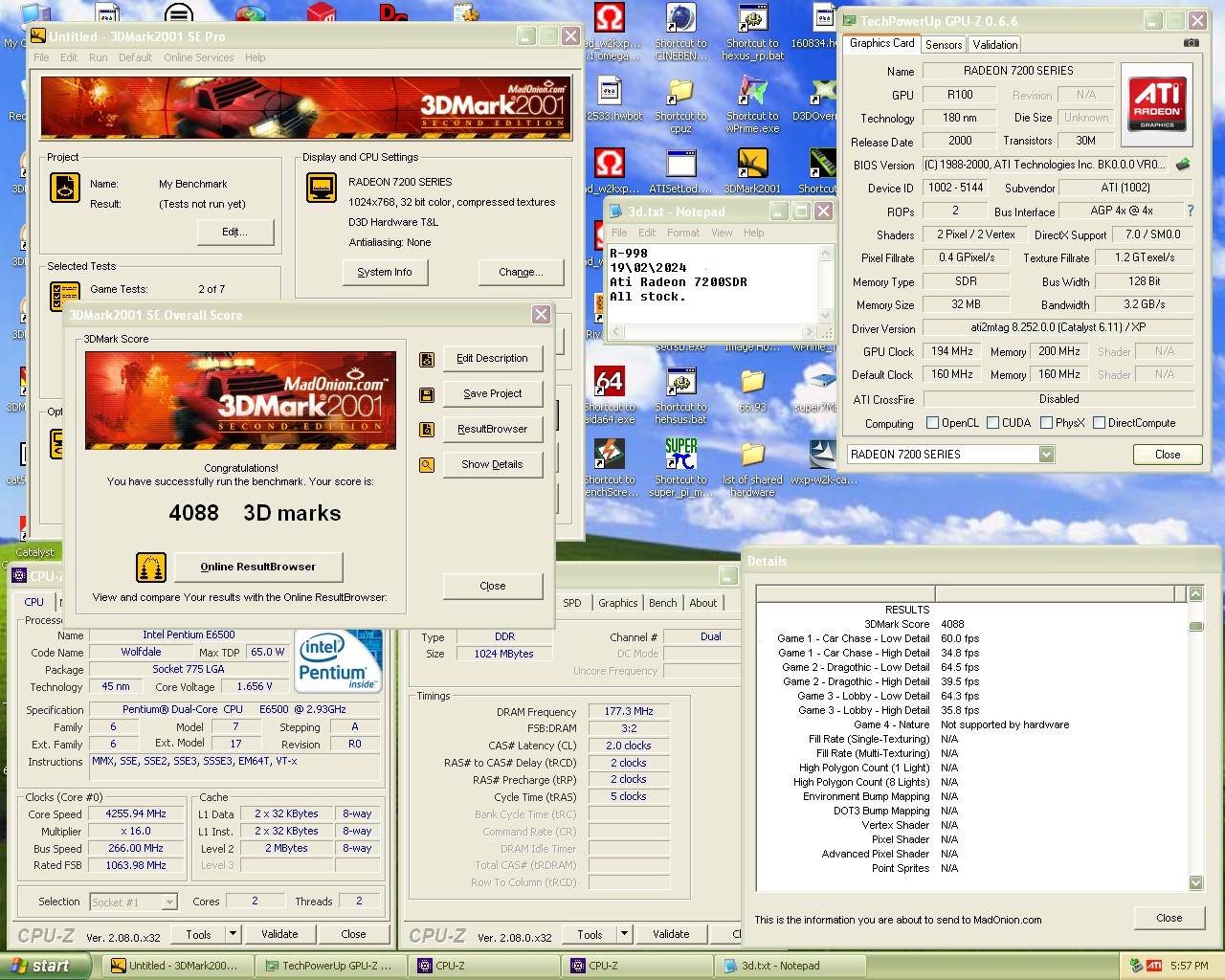The width and height of the screenshot is (1225, 980).
Task: Click Close button in Details window
Action: click(1169, 919)
